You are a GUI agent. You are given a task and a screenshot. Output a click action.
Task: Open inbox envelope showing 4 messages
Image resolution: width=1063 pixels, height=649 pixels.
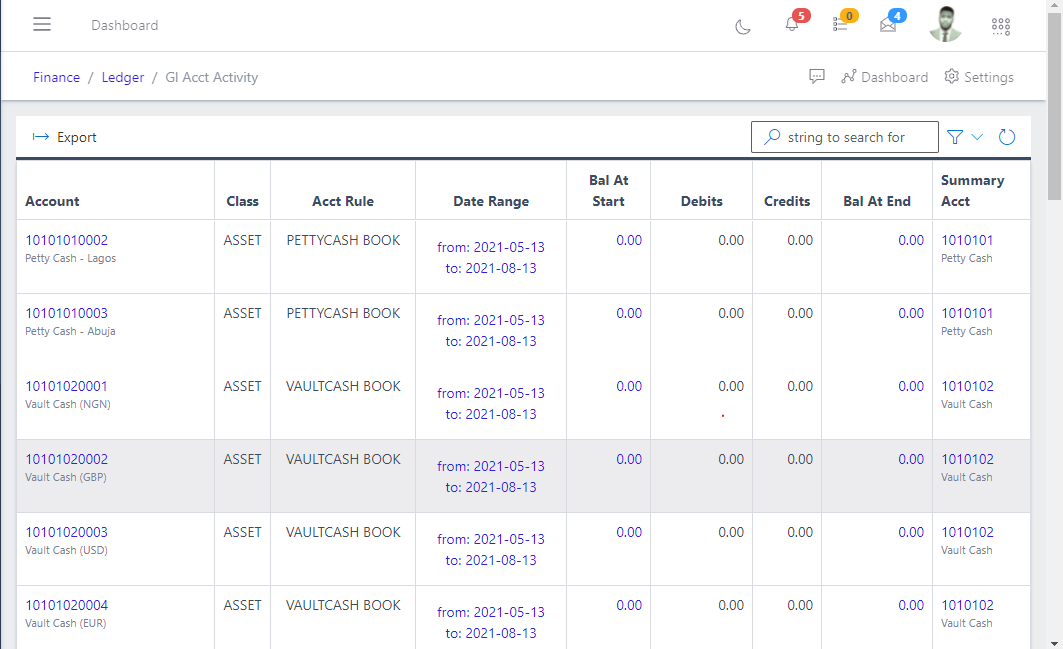(x=890, y=27)
